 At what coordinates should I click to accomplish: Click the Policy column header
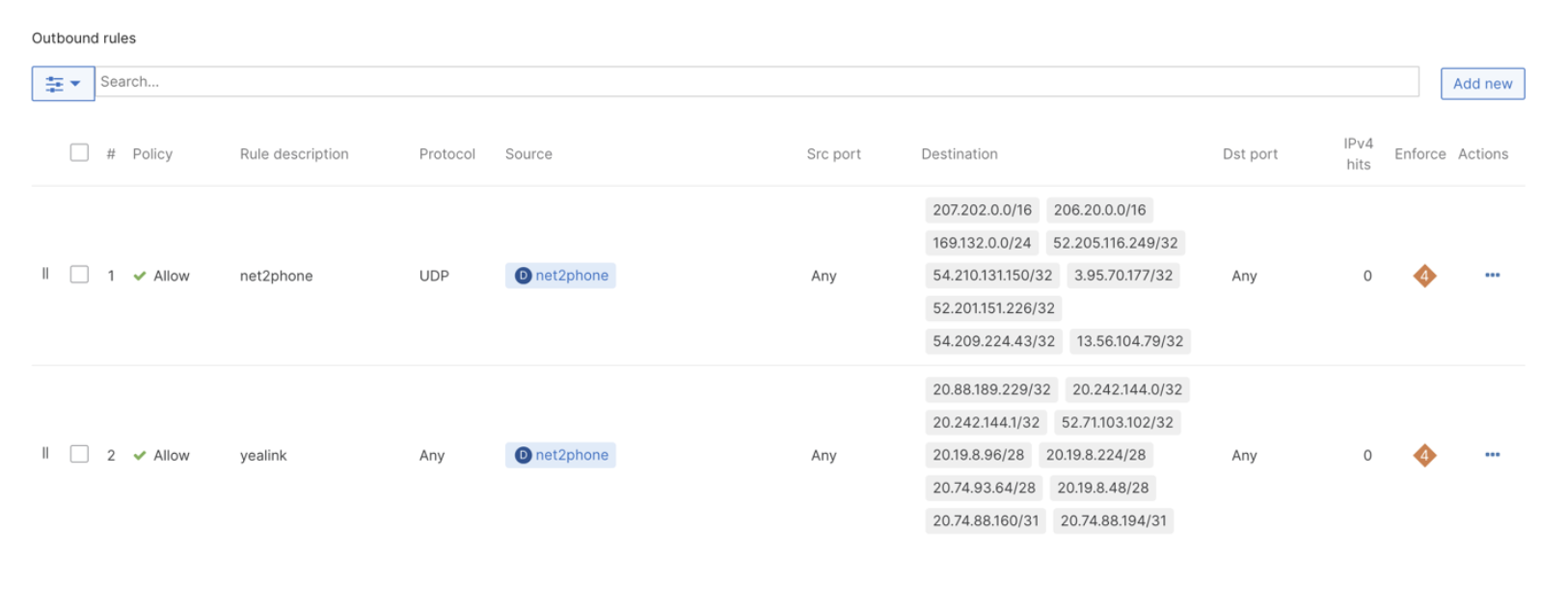pyautogui.click(x=152, y=154)
